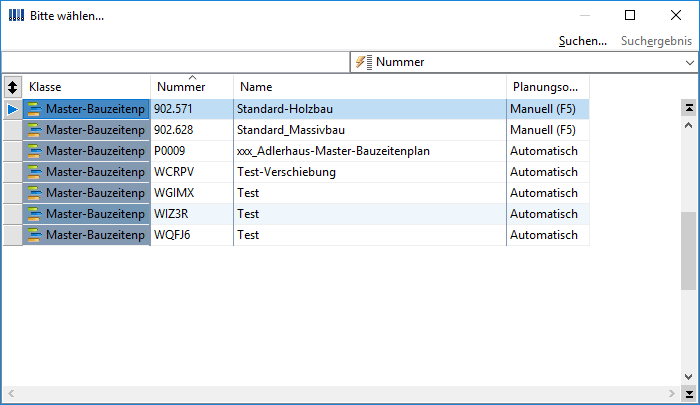Click the class icon in the WCRPV row
Viewport: 700px width, 405px height.
[x=34, y=172]
